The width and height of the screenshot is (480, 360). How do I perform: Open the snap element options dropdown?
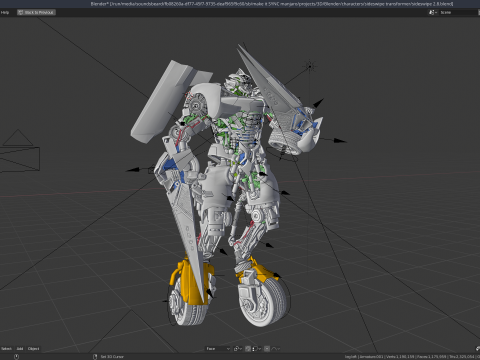tap(257, 349)
